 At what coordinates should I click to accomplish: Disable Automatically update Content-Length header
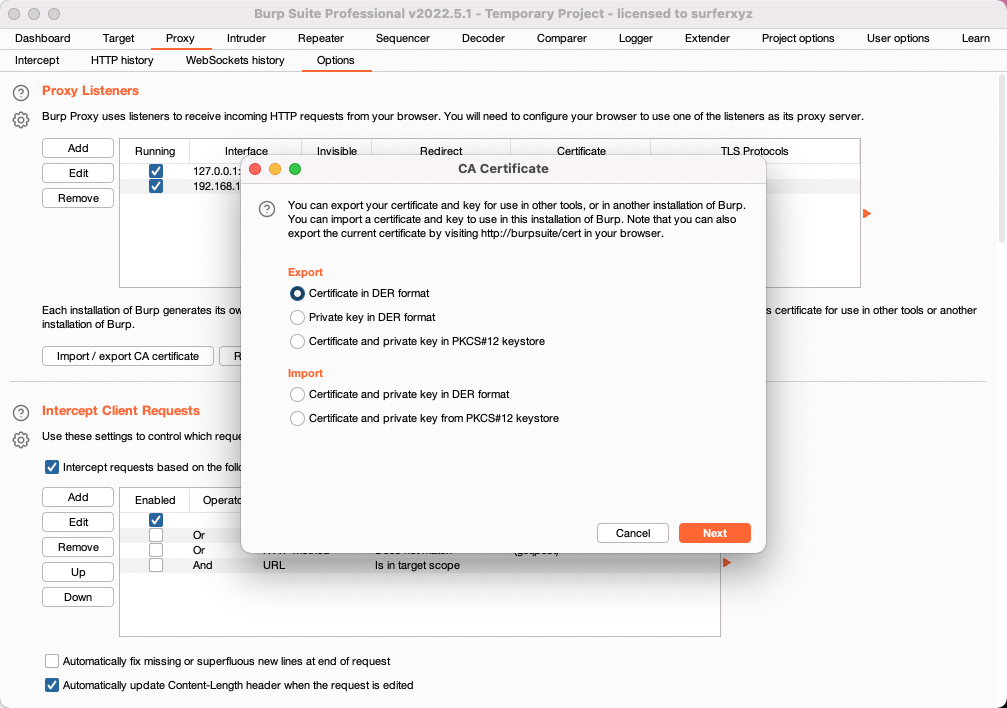point(52,685)
